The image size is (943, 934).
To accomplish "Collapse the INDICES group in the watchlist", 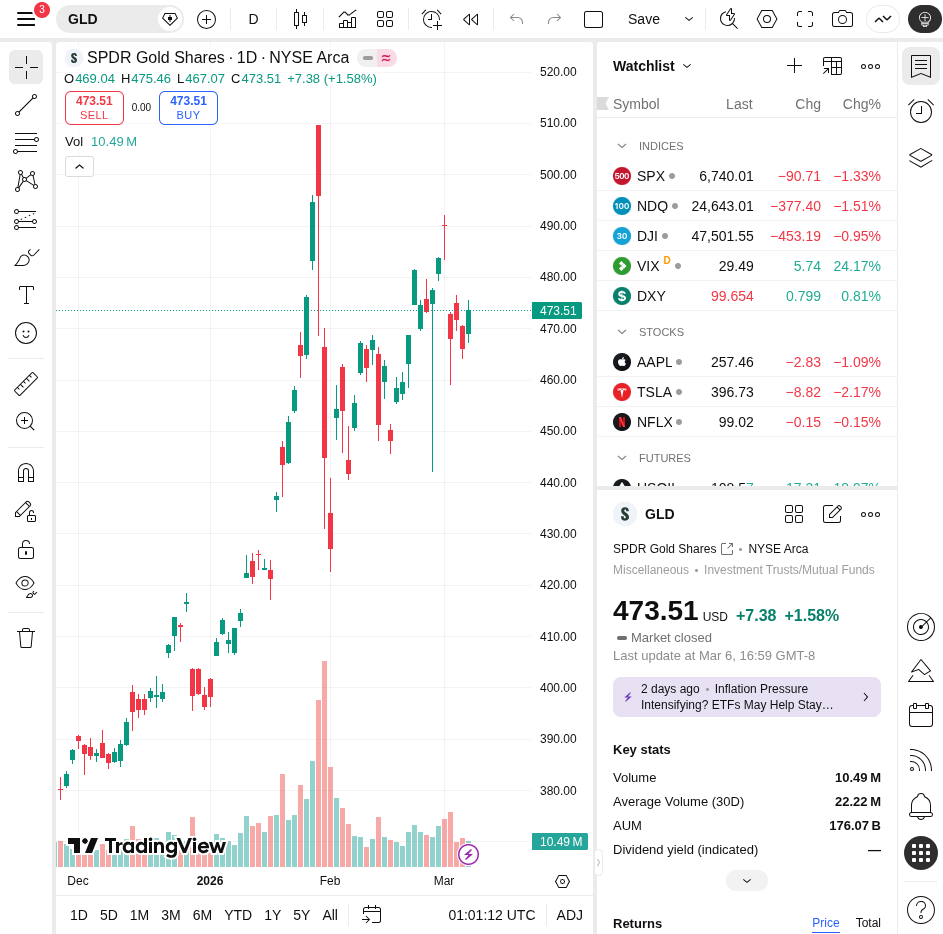I will coord(624,146).
